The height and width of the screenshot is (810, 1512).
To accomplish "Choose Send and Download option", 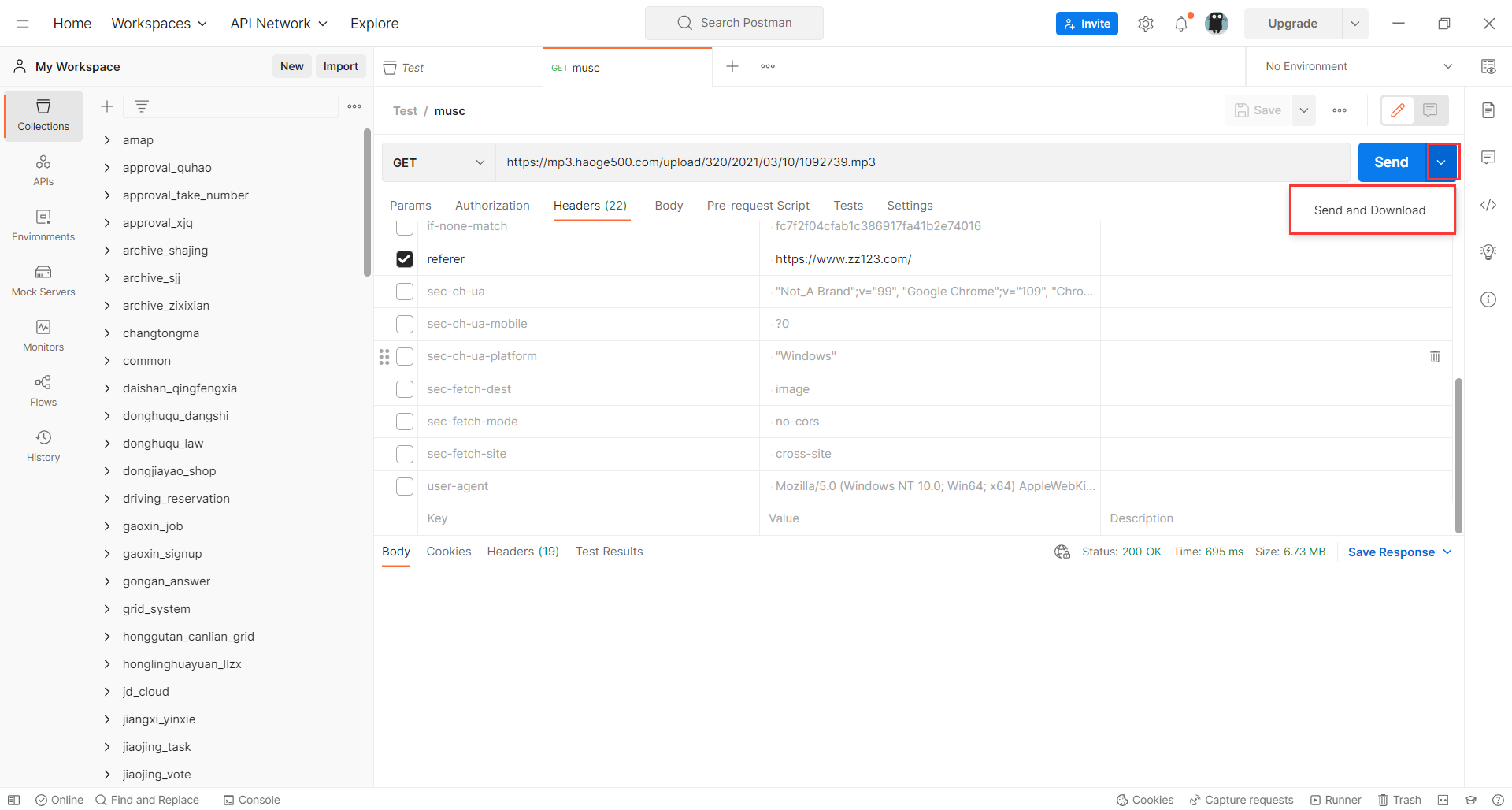I will [x=1369, y=210].
